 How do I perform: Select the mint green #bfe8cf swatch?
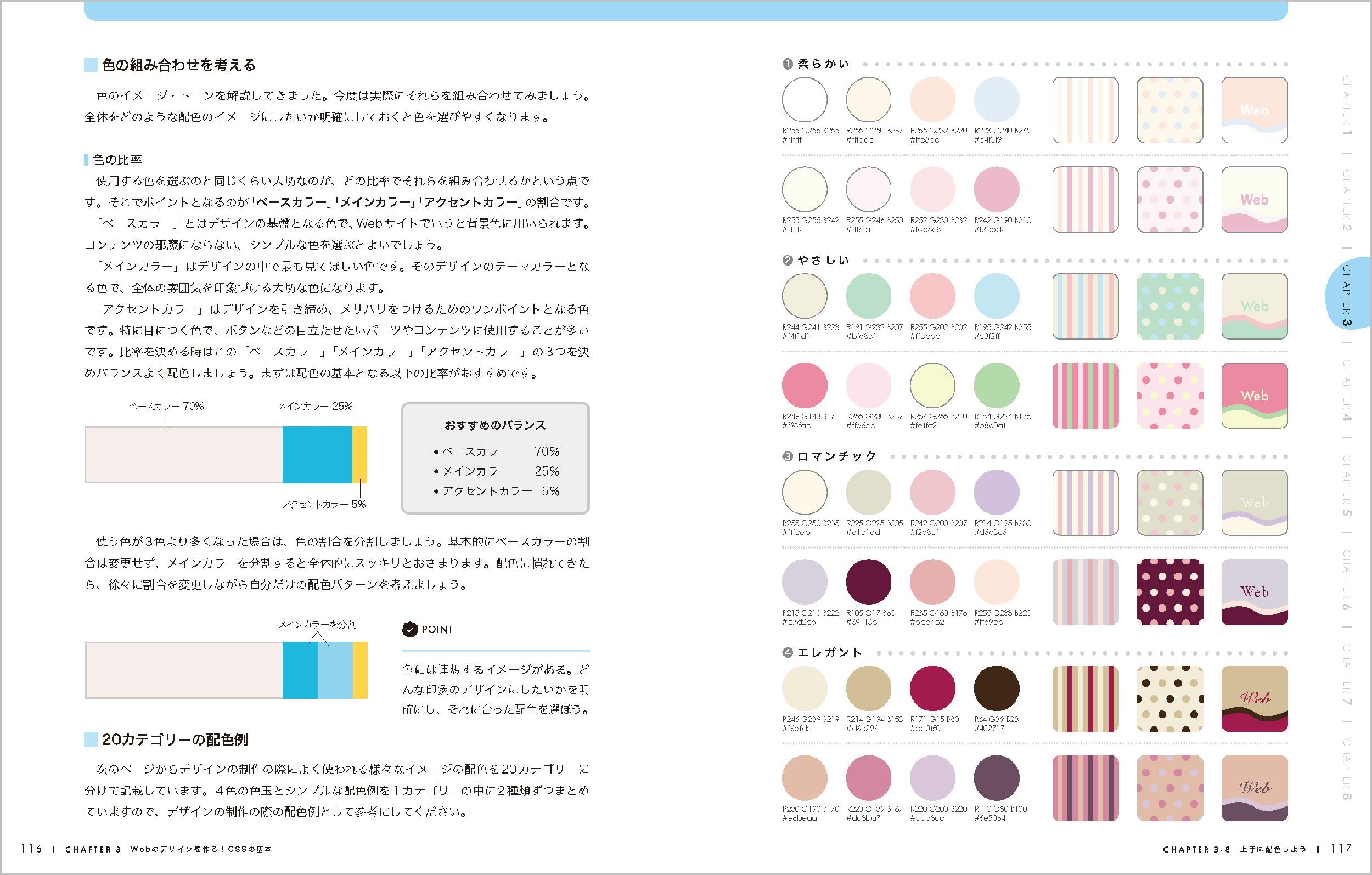(x=868, y=296)
